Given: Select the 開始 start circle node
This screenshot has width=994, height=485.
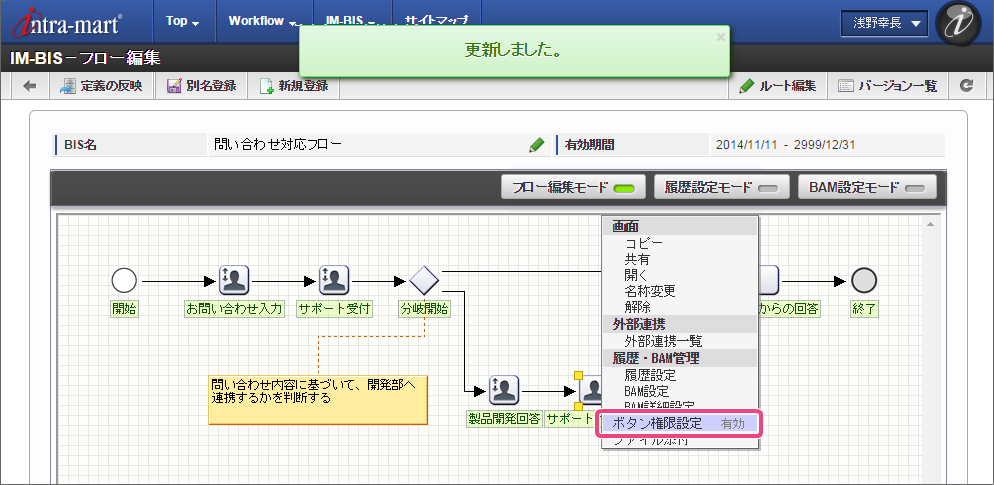Looking at the screenshot, I should 124,280.
